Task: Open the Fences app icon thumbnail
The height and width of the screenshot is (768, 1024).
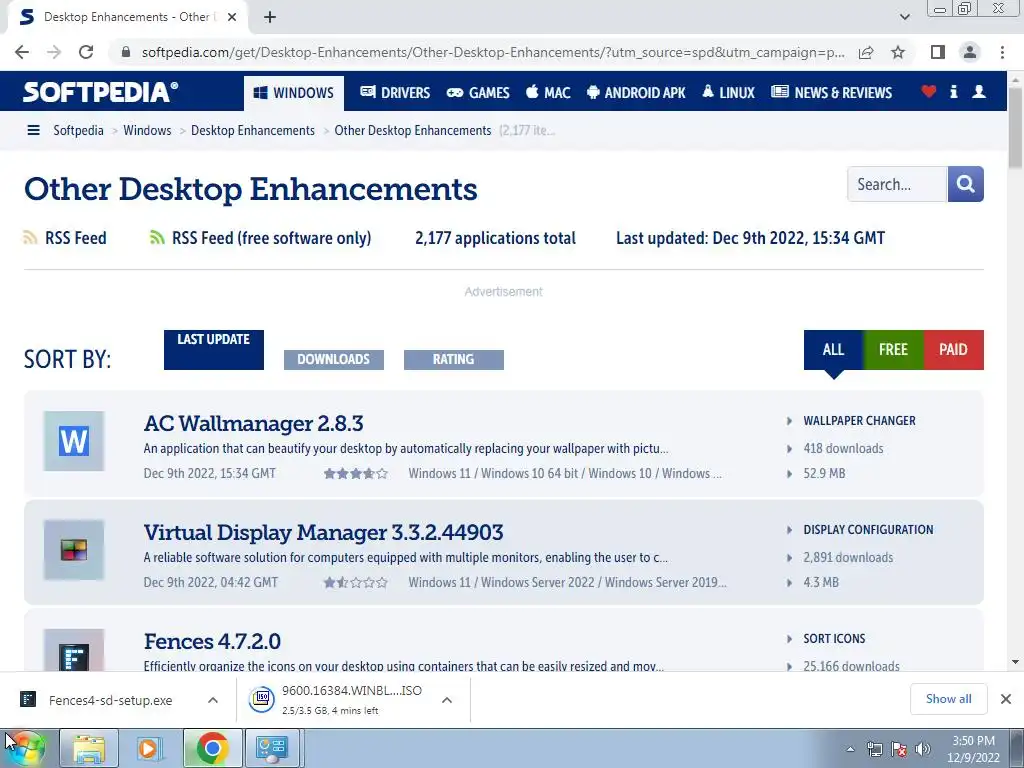Action: tap(74, 650)
